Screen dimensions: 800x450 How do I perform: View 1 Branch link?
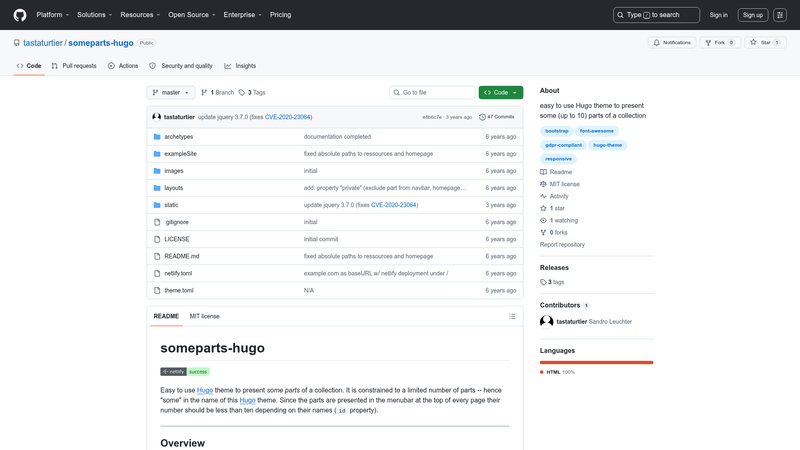(217, 92)
